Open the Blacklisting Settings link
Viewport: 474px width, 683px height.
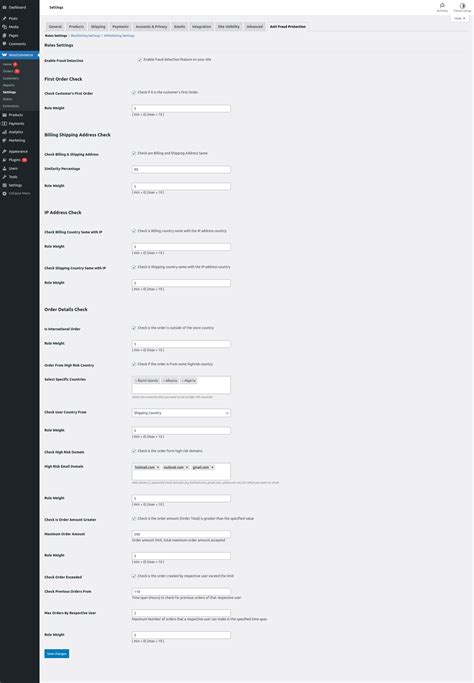coord(85,36)
